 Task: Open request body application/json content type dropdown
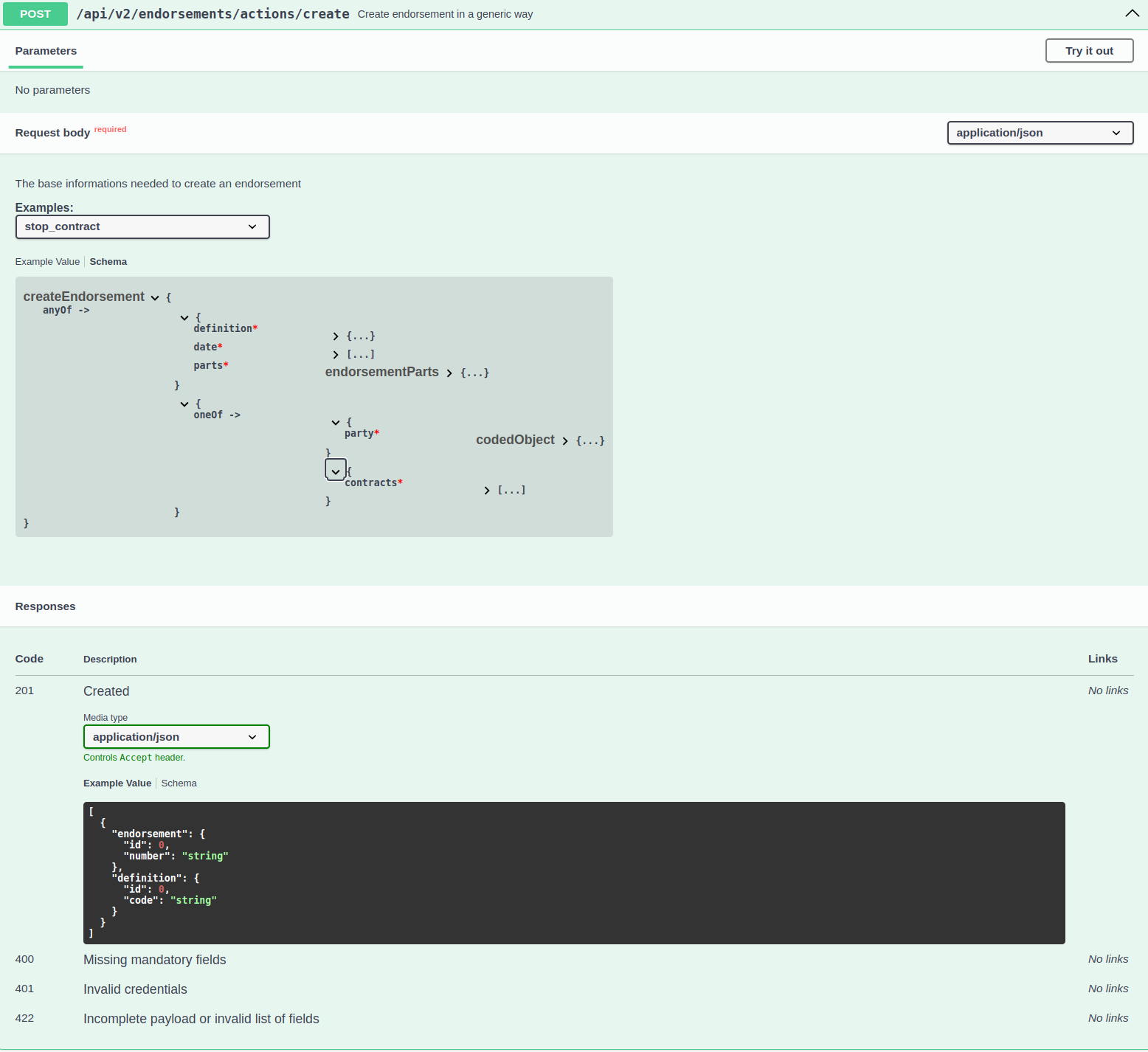pyautogui.click(x=1040, y=133)
